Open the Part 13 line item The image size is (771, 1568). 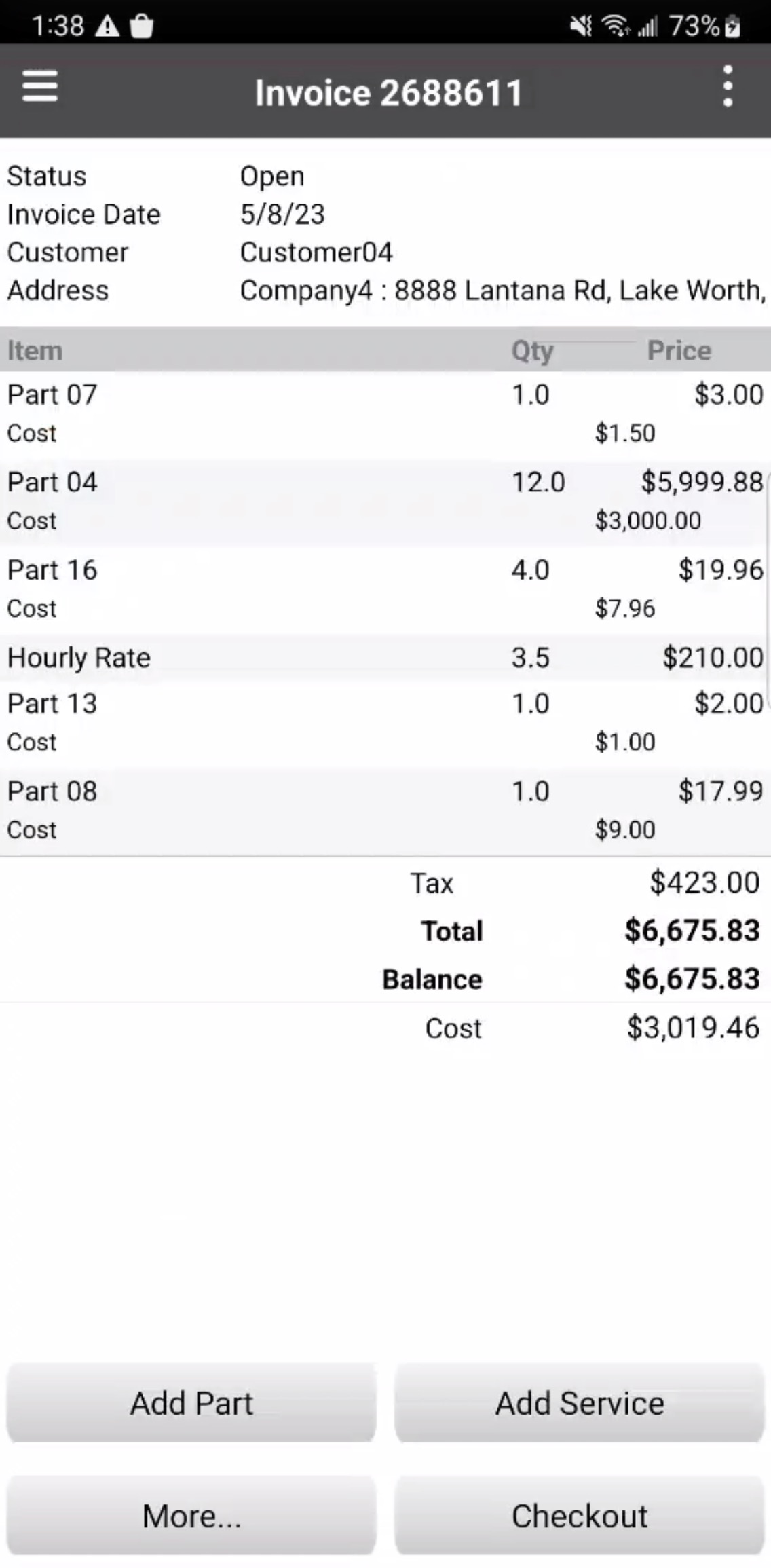coord(385,722)
